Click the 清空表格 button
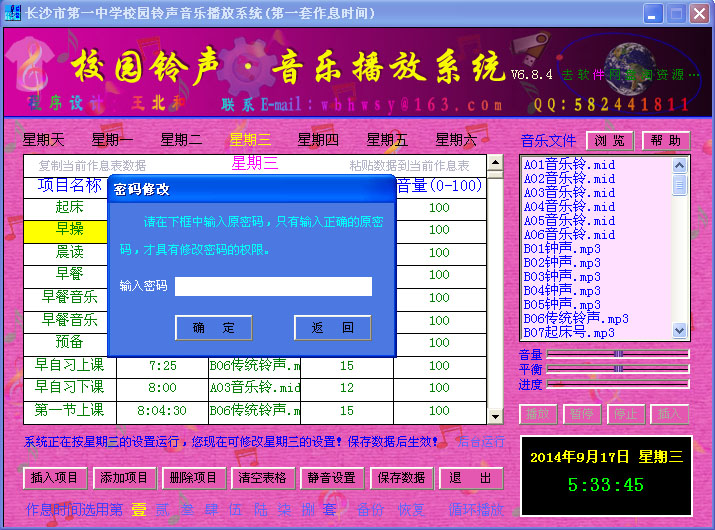 263,478
